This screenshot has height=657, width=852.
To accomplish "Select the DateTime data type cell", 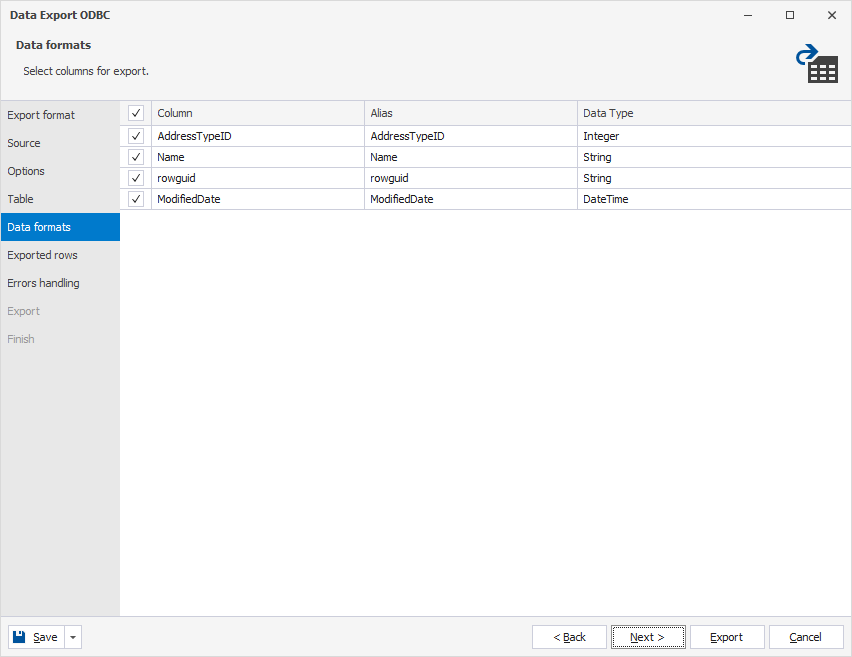I will coord(714,199).
